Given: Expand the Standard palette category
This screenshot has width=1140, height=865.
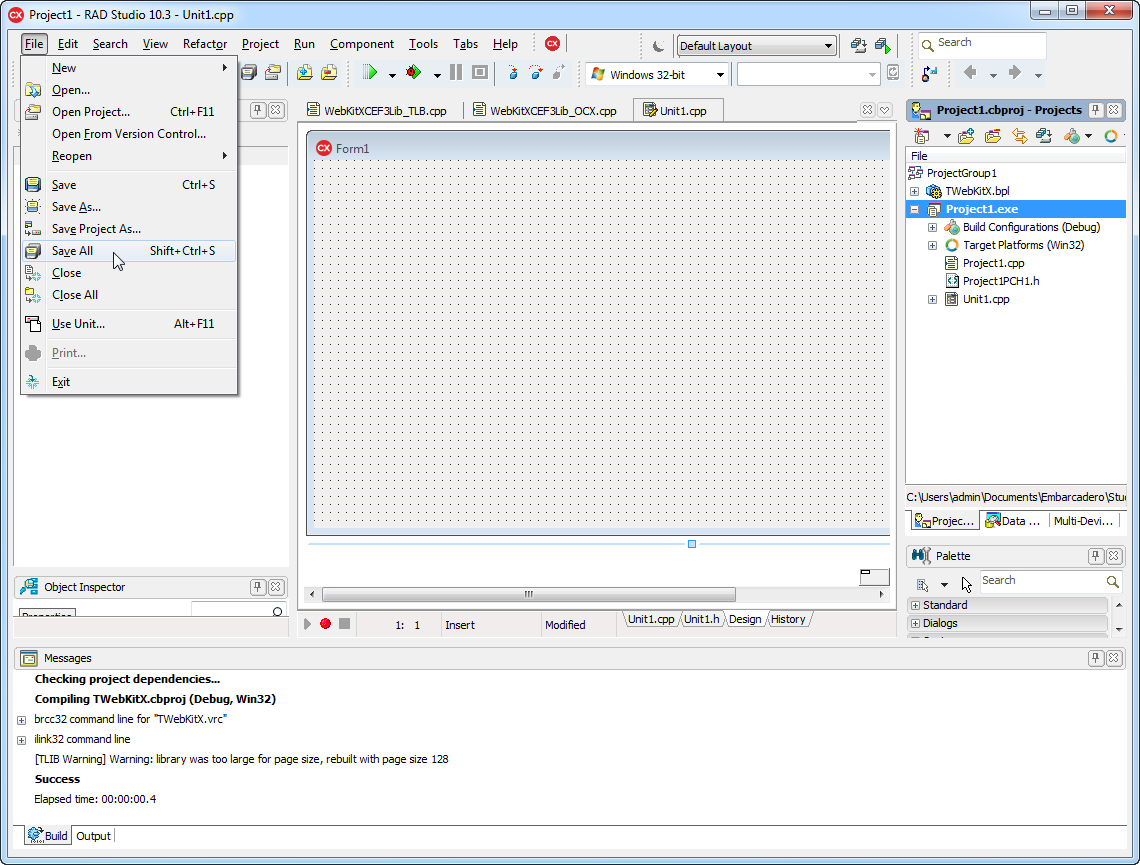Looking at the screenshot, I should (x=915, y=606).
